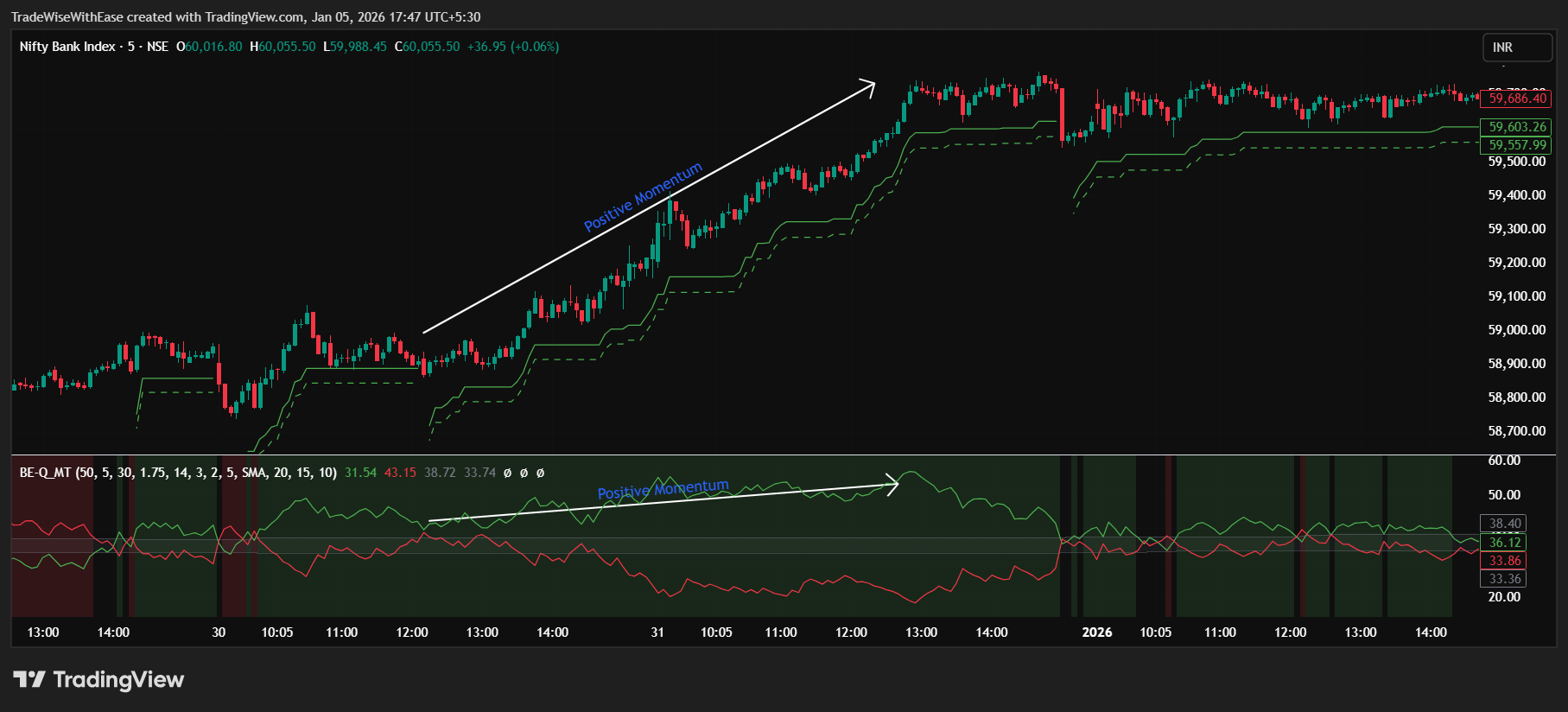Click the red 59,686.40 last price label
The image size is (1568, 712).
1517,99
